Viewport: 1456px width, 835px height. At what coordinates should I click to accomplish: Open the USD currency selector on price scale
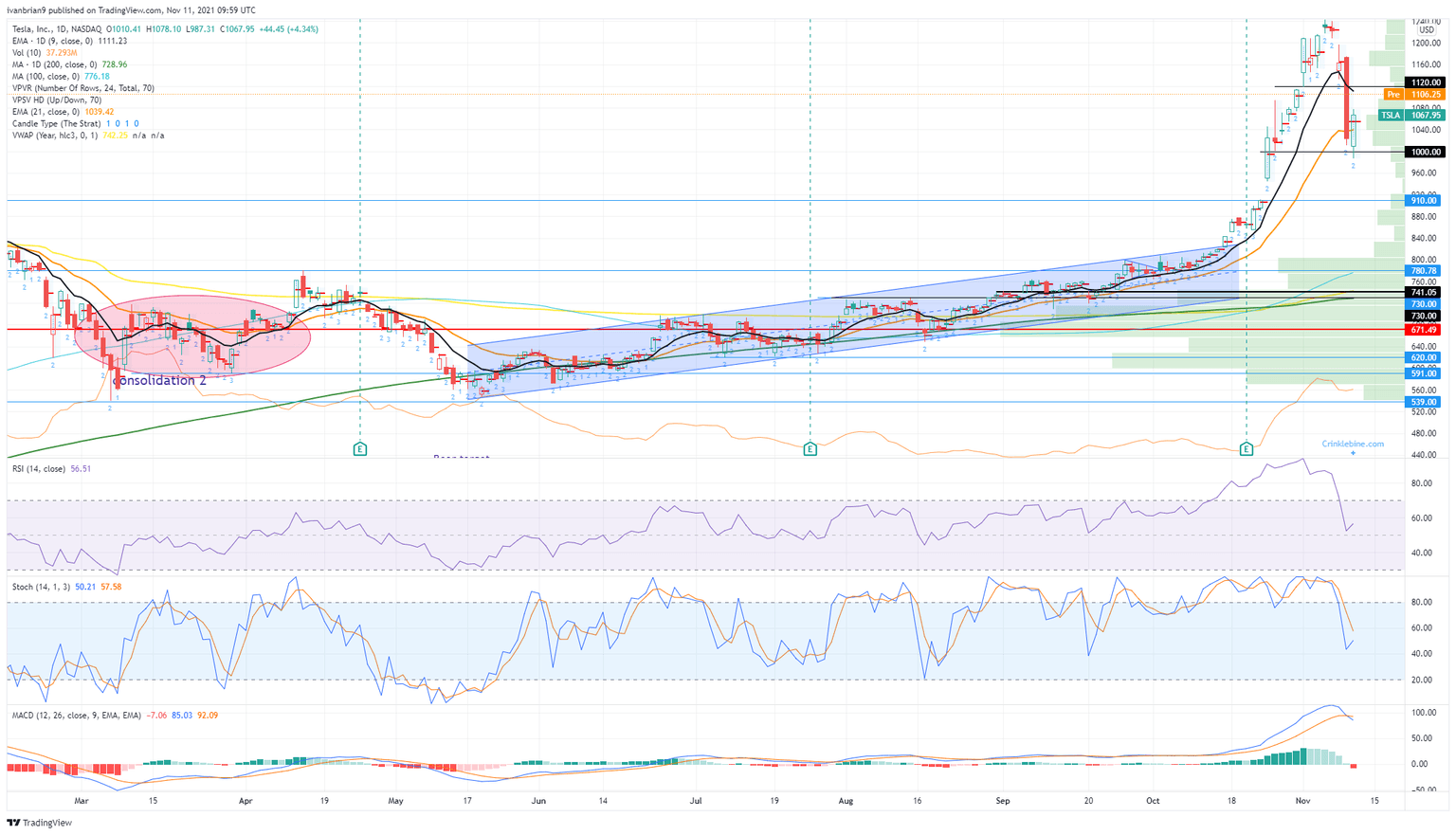point(1426,30)
